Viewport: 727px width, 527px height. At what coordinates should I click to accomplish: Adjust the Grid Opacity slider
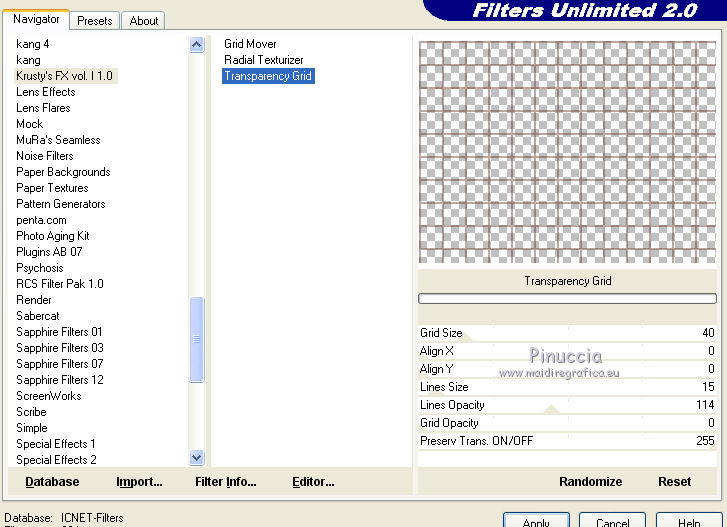tap(568, 423)
